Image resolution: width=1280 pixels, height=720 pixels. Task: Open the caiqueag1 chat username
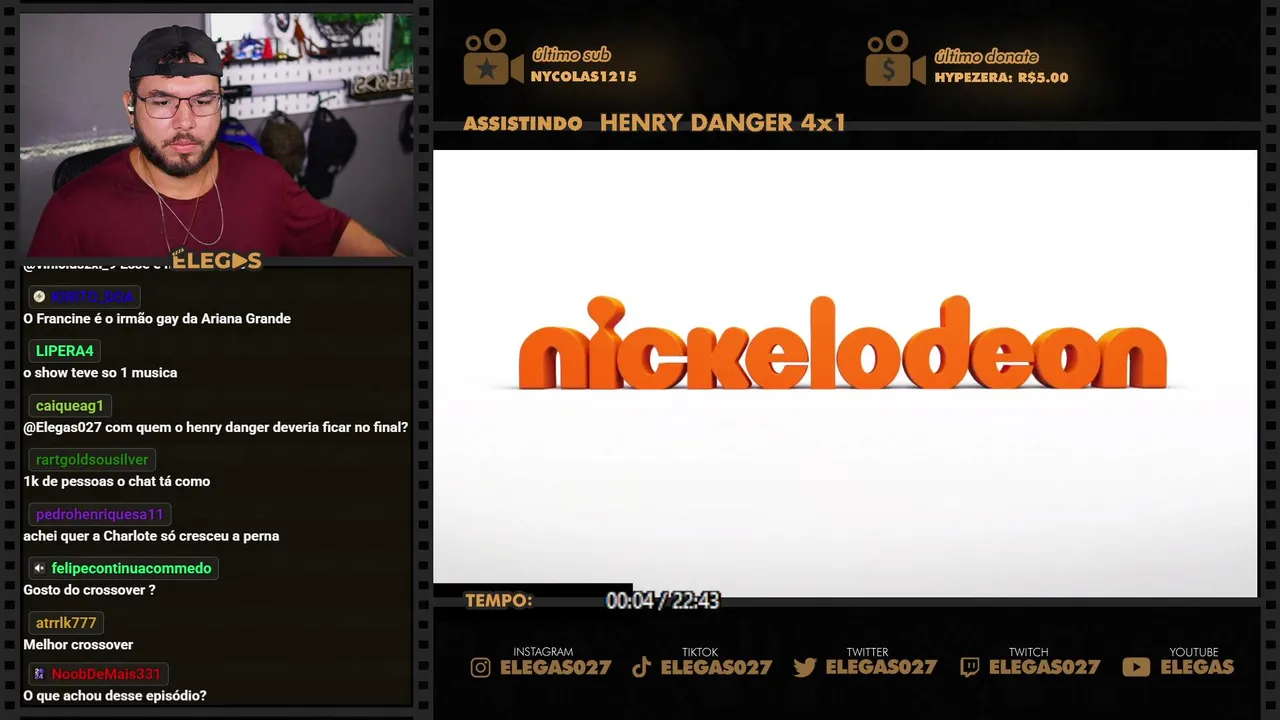[70, 405]
